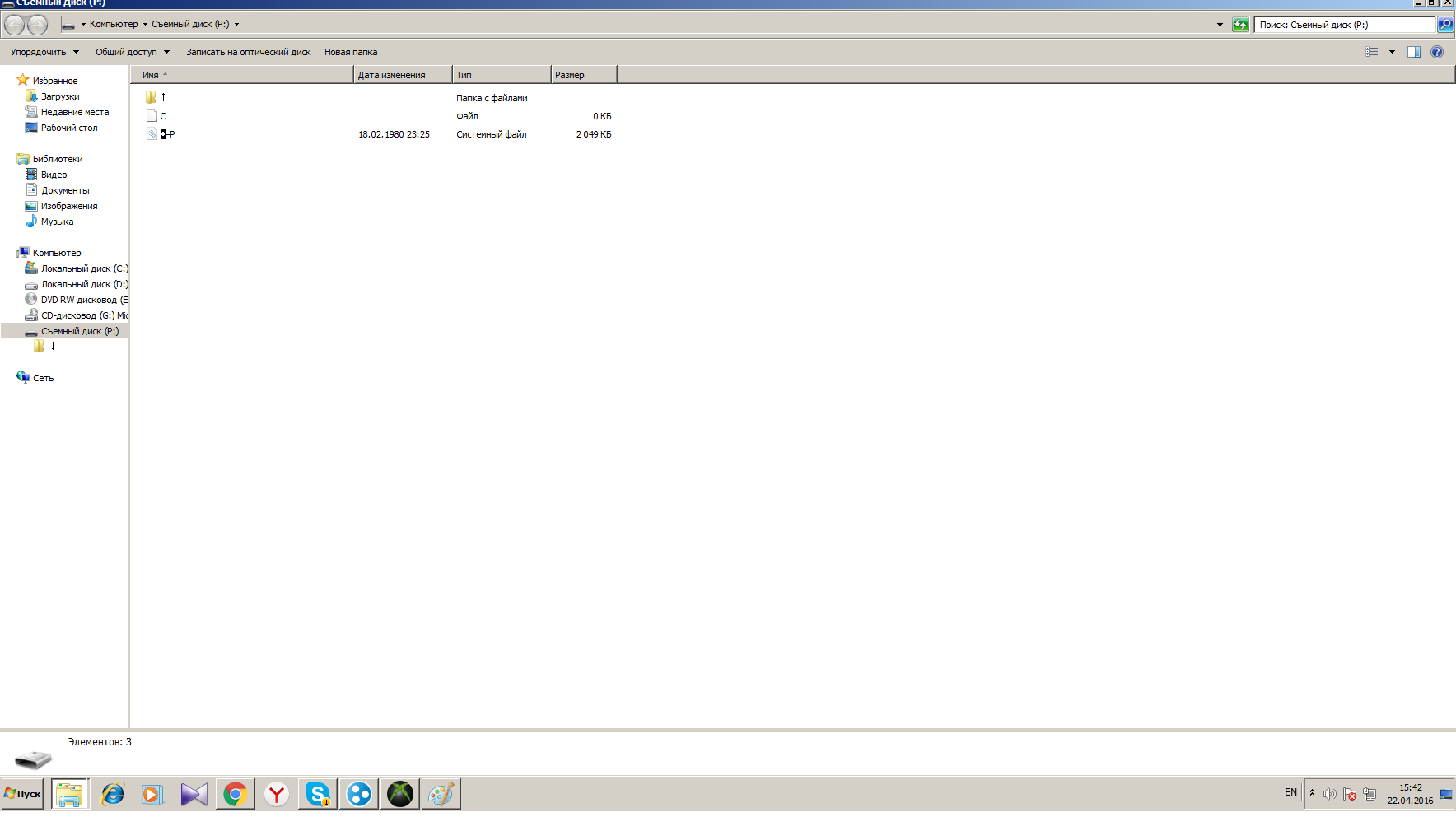Open the Видео library
Image resolution: width=1456 pixels, height=817 pixels.
tap(54, 175)
